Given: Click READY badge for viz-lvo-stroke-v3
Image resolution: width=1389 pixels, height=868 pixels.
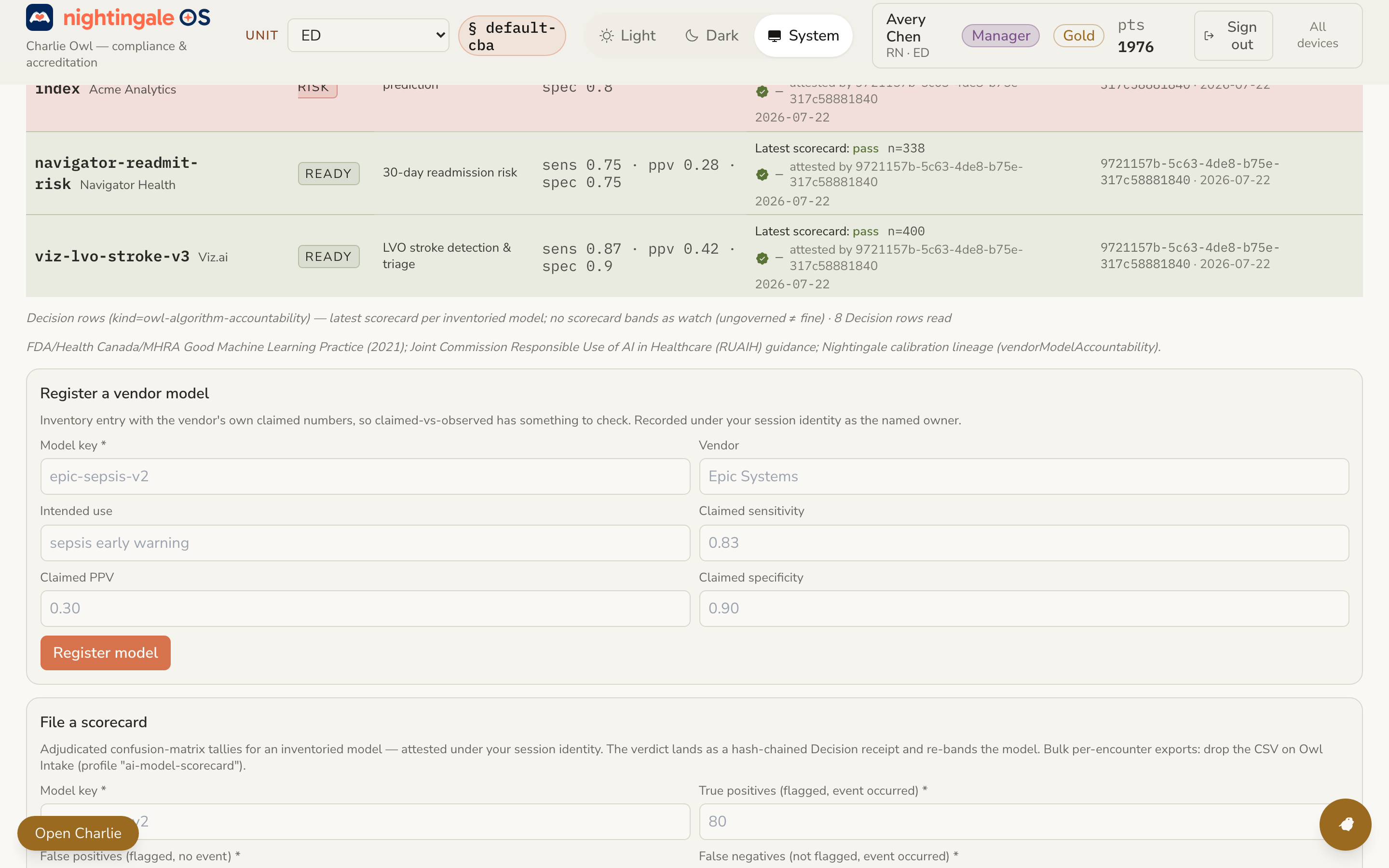Looking at the screenshot, I should pyautogui.click(x=328, y=257).
